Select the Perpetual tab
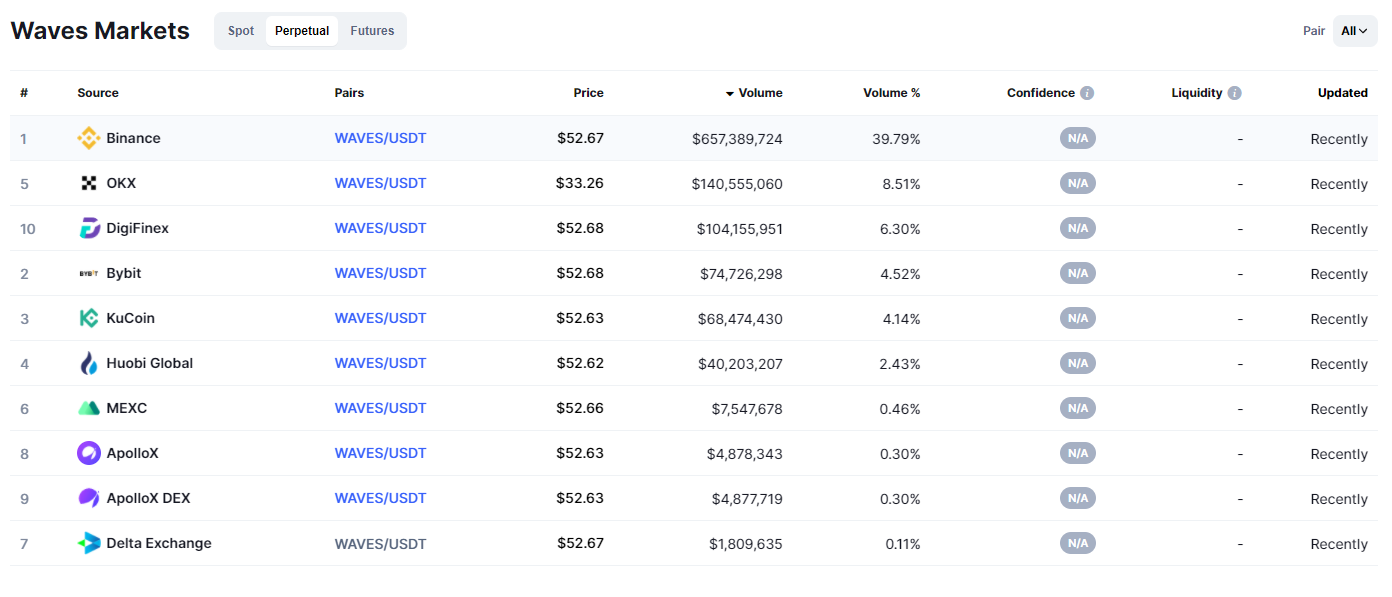This screenshot has height=597, width=1392. coord(302,31)
